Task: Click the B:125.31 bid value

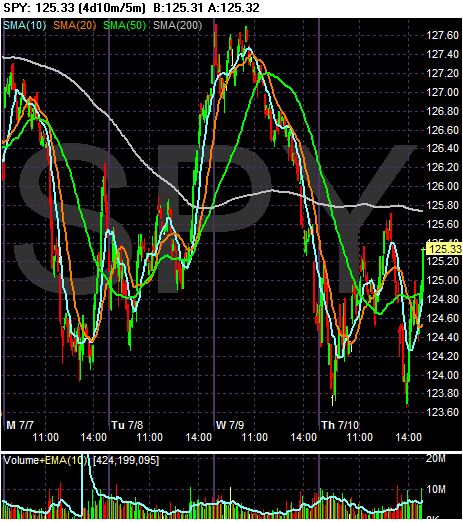Action: point(178,8)
